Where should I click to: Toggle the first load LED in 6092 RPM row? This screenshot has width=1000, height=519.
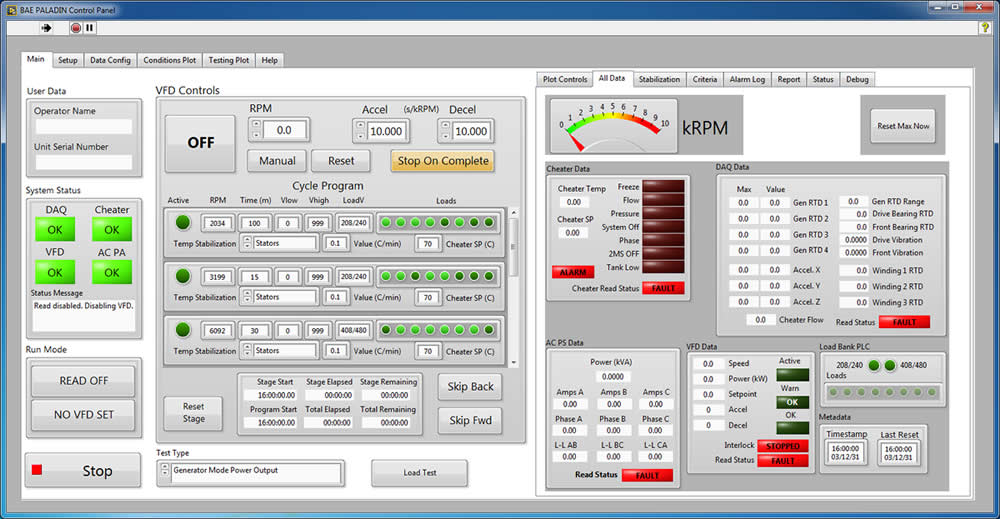(x=386, y=330)
